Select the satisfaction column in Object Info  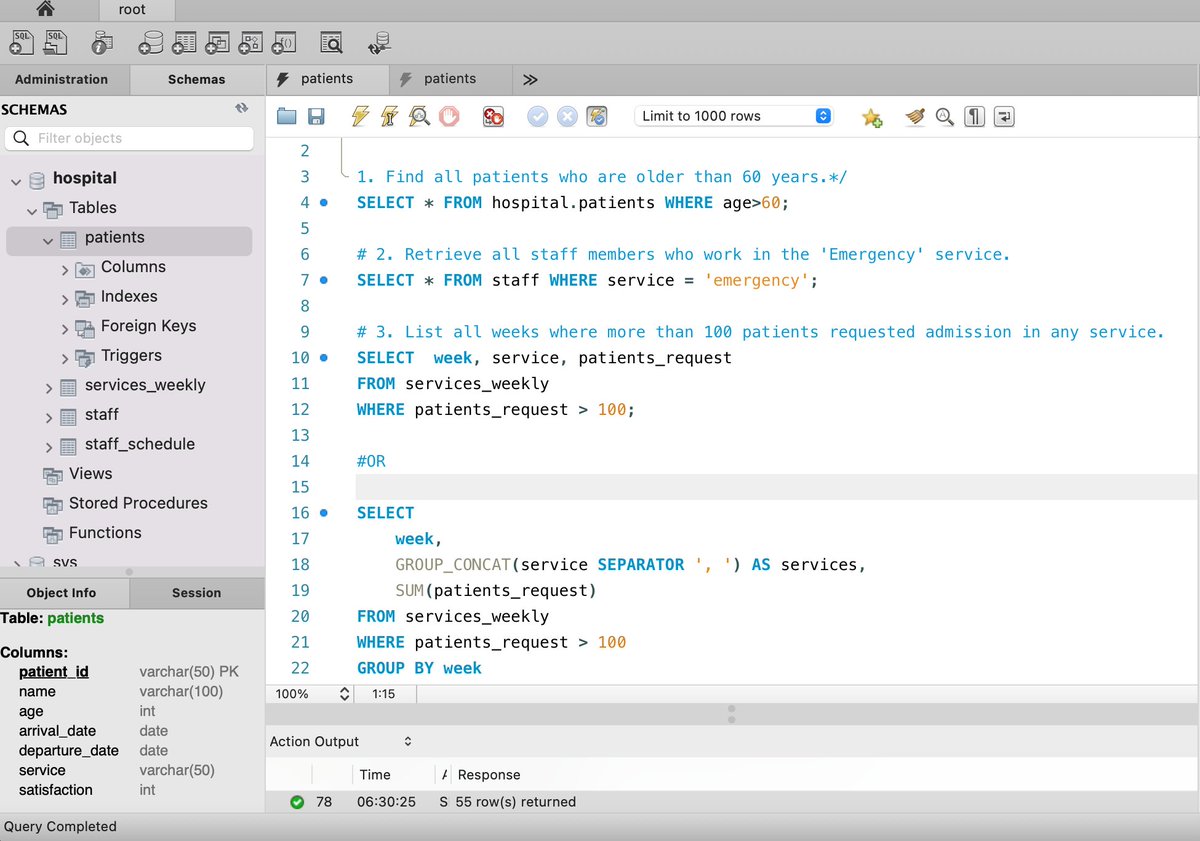coord(56,789)
